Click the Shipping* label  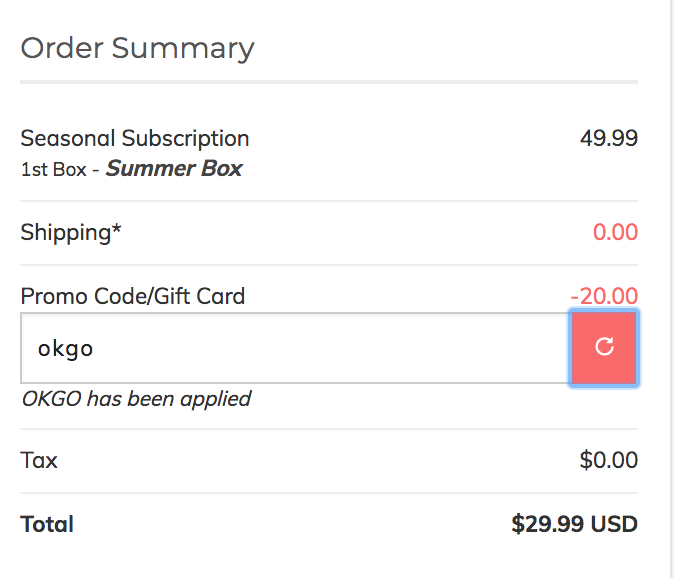pyautogui.click(x=70, y=233)
